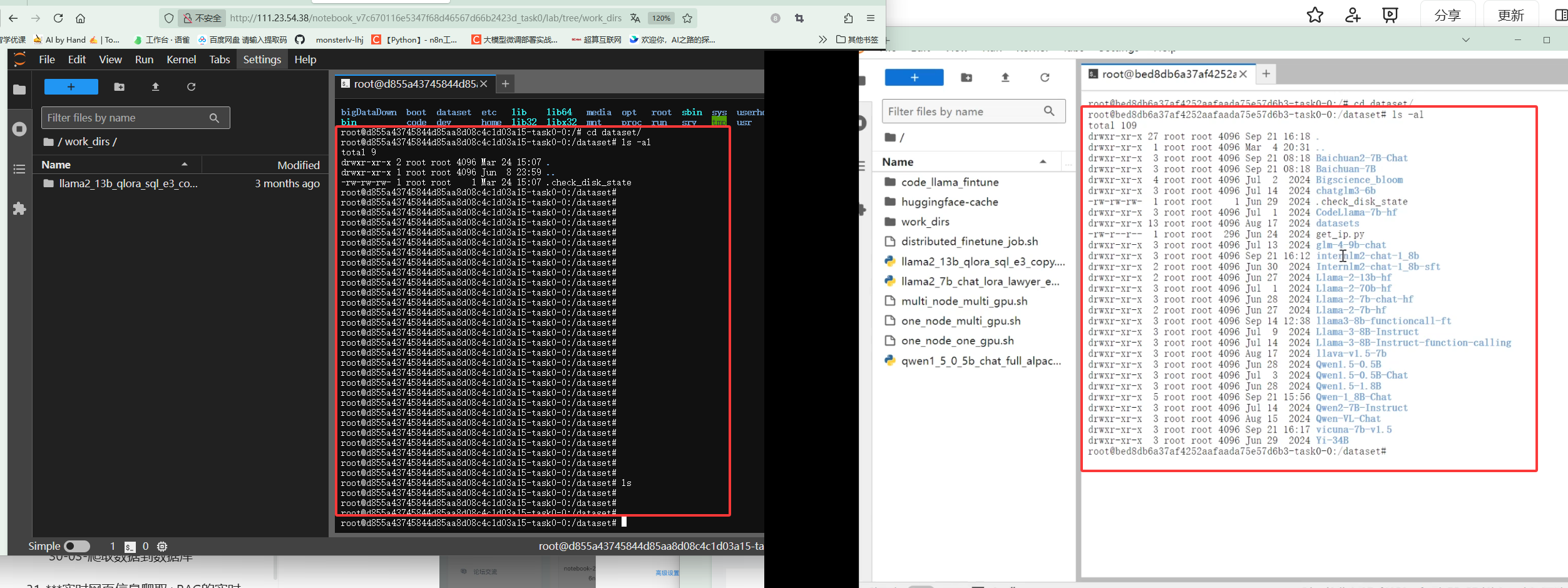Open the Table of Contents sidebar icon
1568x588 pixels.
(19, 169)
